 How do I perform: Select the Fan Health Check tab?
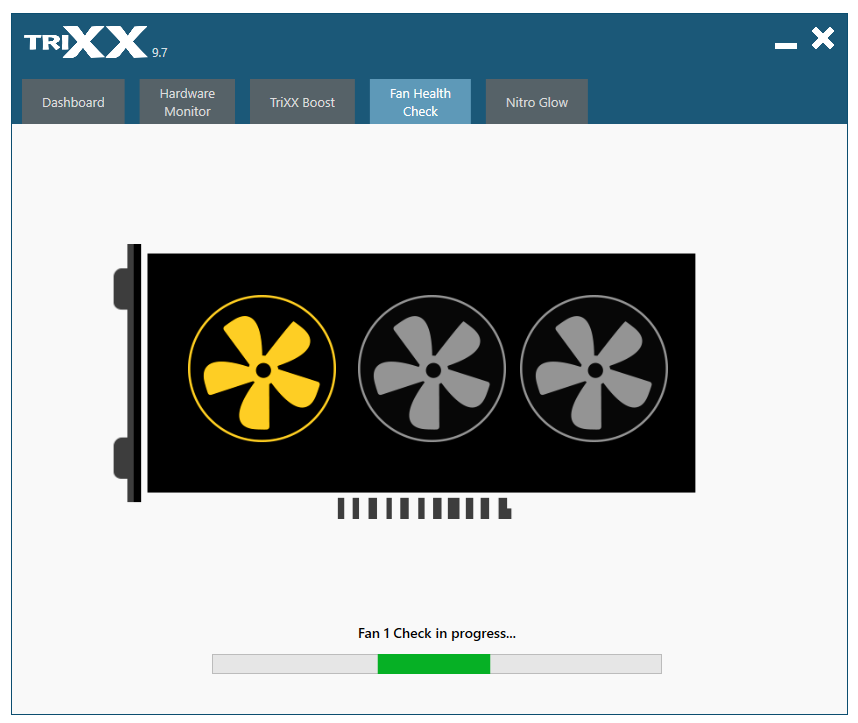[420, 102]
